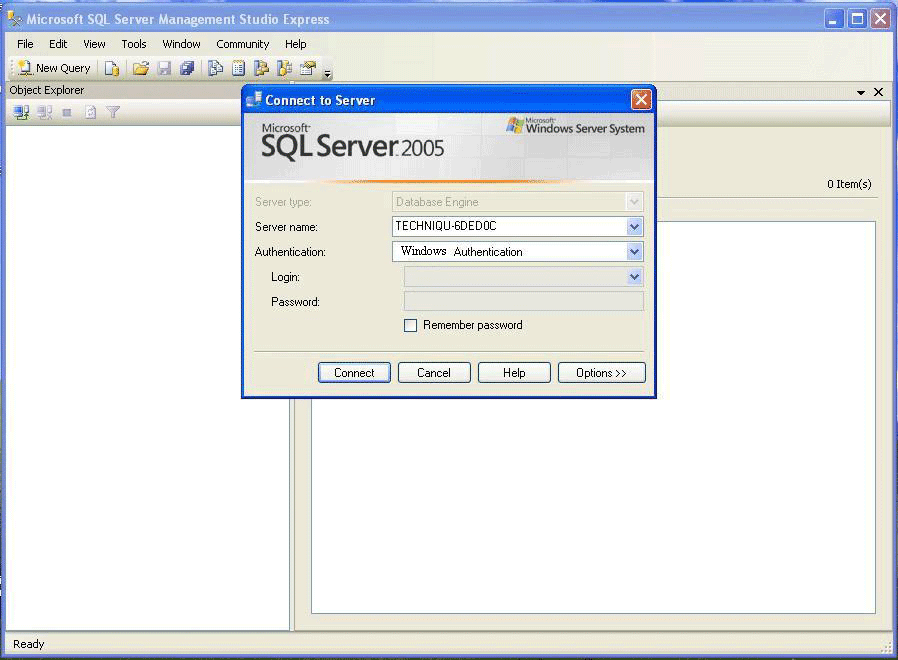Open the Community menu
Viewport: 898px width, 660px height.
(243, 44)
